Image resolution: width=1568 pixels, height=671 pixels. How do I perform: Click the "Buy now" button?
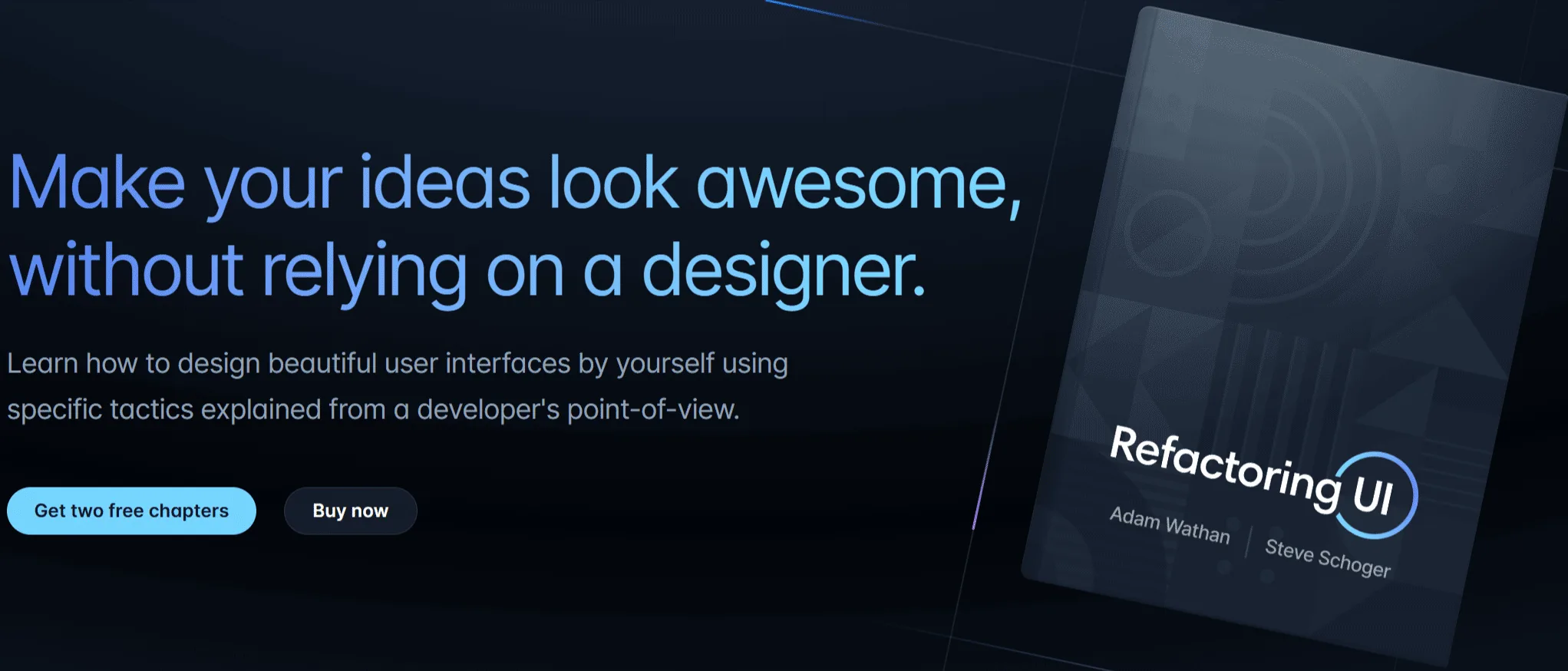[x=350, y=511]
